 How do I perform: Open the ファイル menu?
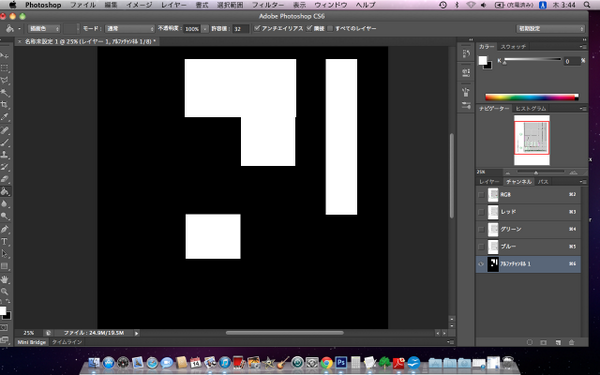(x=83, y=5)
